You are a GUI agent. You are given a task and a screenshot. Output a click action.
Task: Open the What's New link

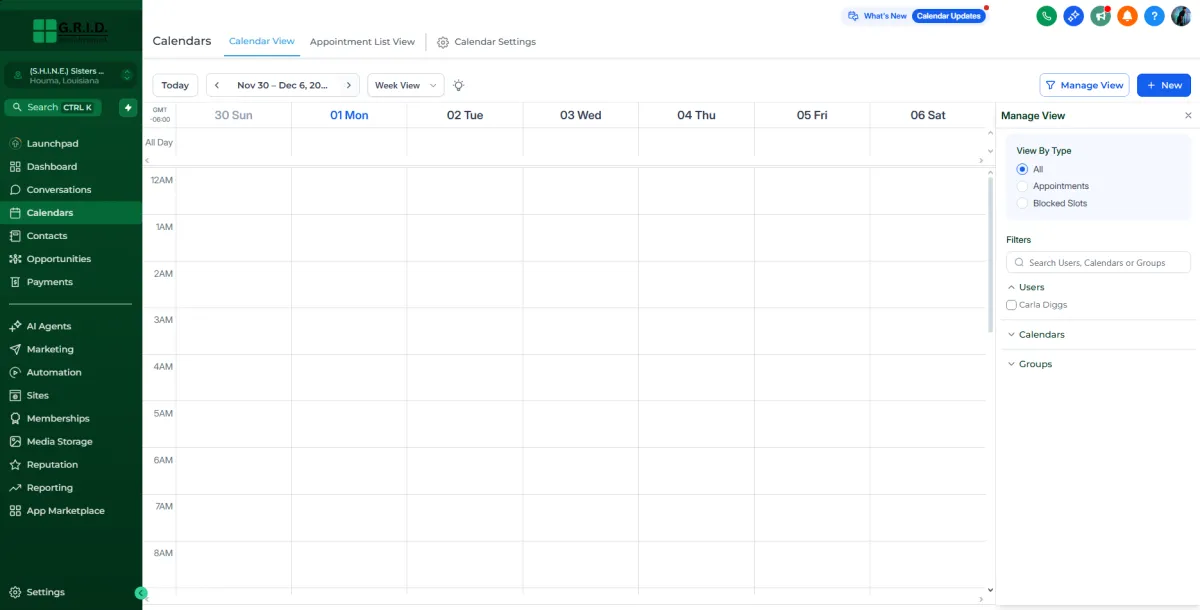[x=877, y=16]
